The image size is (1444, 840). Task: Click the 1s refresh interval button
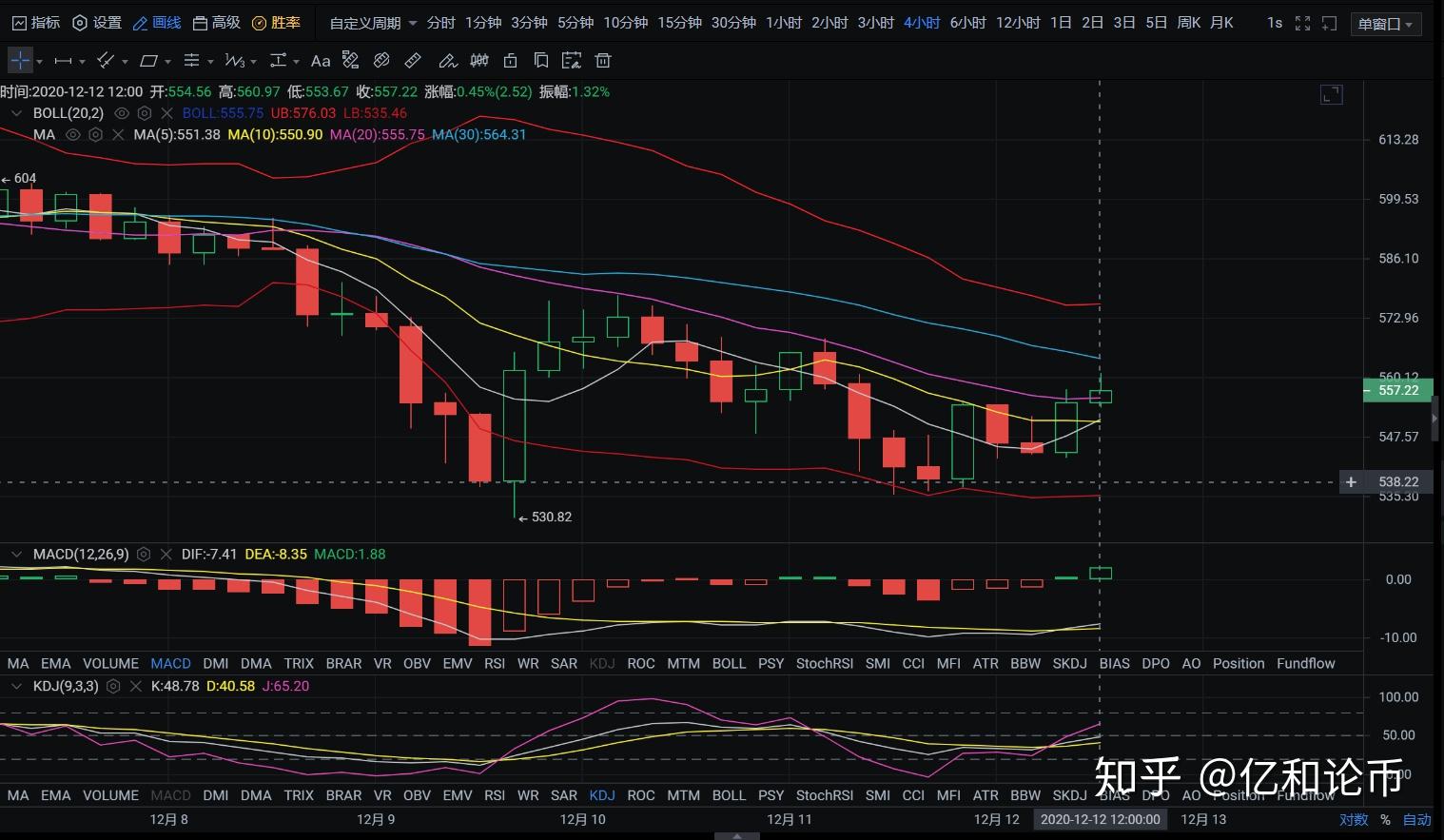click(1275, 23)
